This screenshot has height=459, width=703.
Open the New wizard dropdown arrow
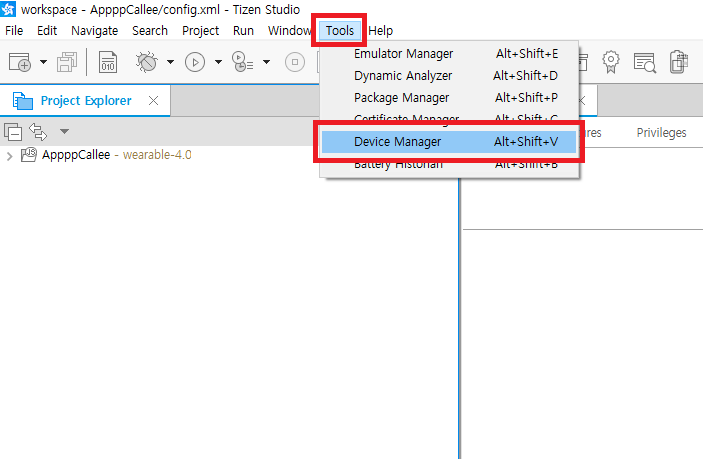pyautogui.click(x=43, y=62)
